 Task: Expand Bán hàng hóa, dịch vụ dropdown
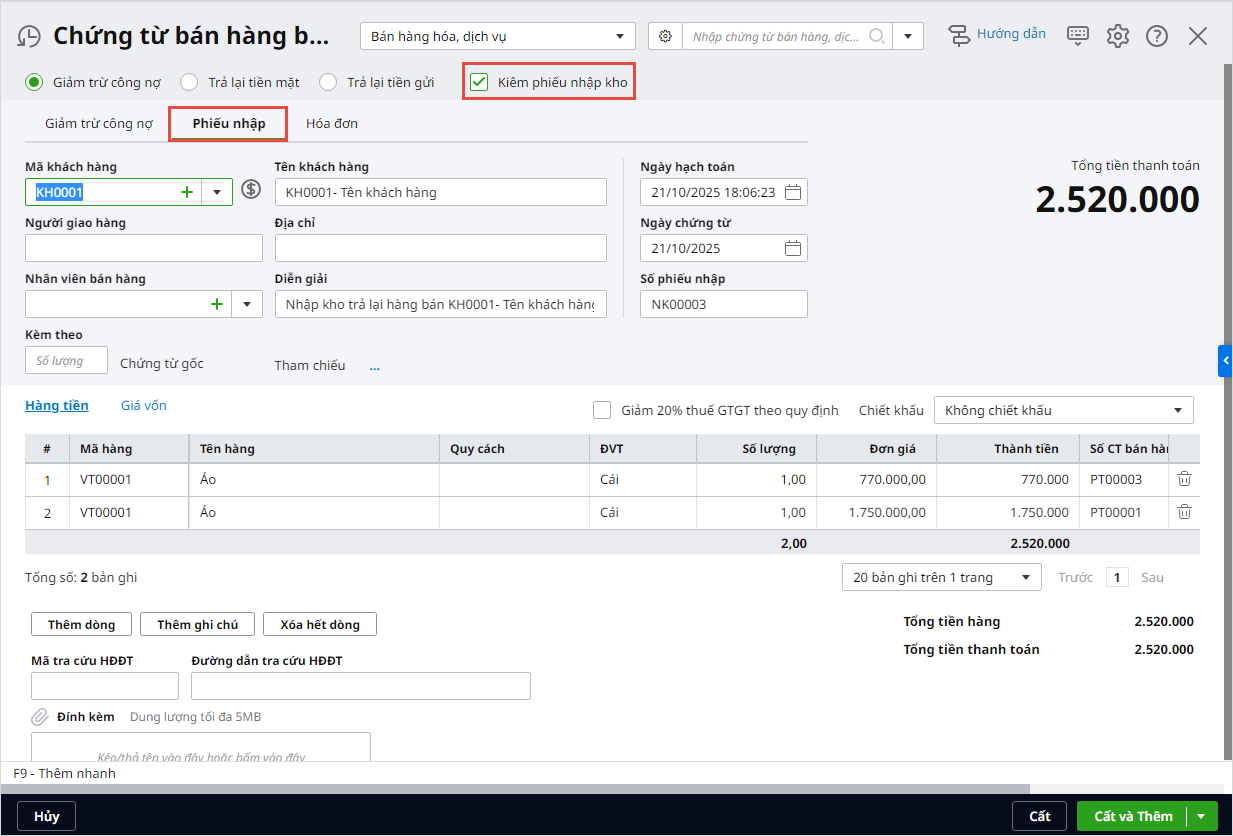(619, 37)
